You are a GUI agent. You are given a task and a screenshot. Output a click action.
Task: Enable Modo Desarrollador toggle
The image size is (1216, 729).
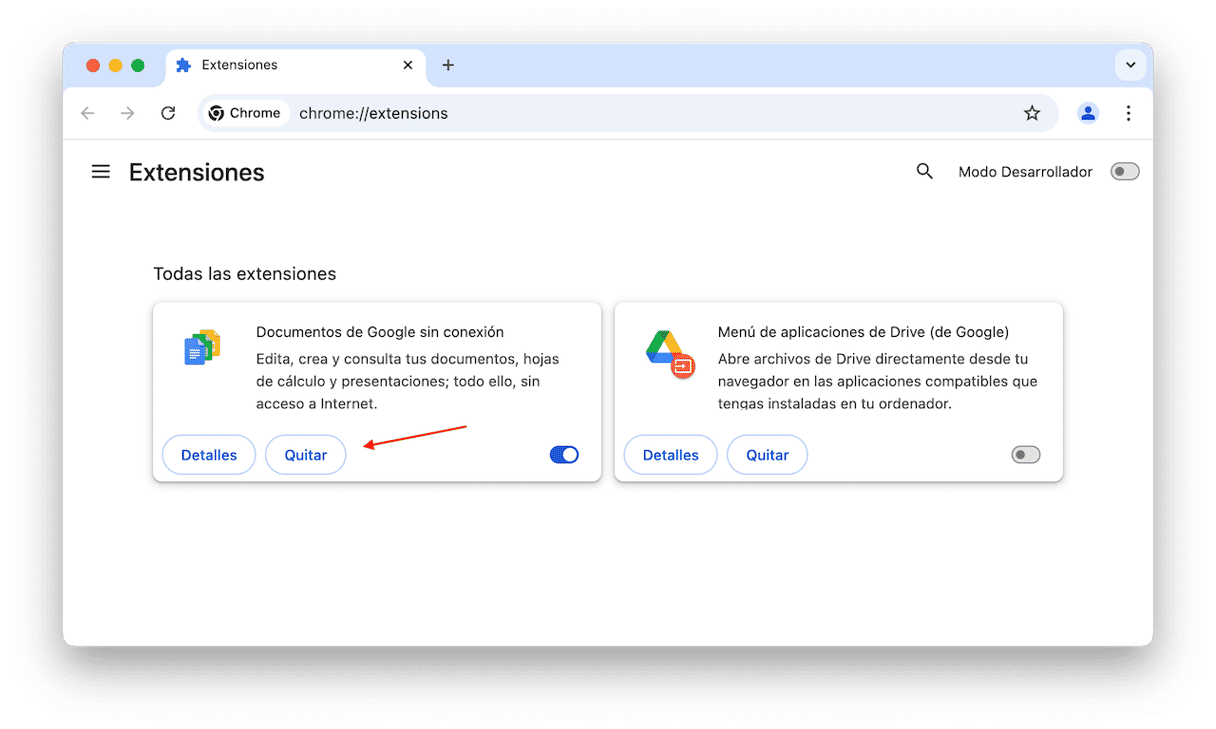click(1125, 172)
